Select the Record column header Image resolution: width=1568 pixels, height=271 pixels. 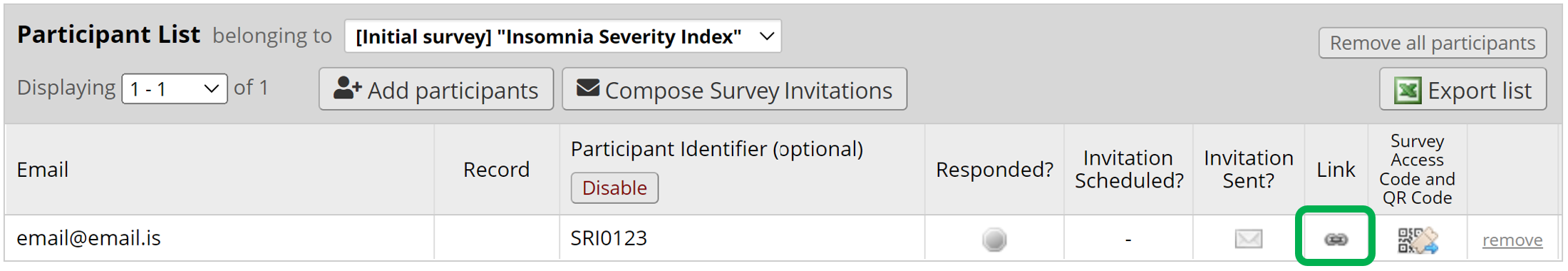point(496,170)
